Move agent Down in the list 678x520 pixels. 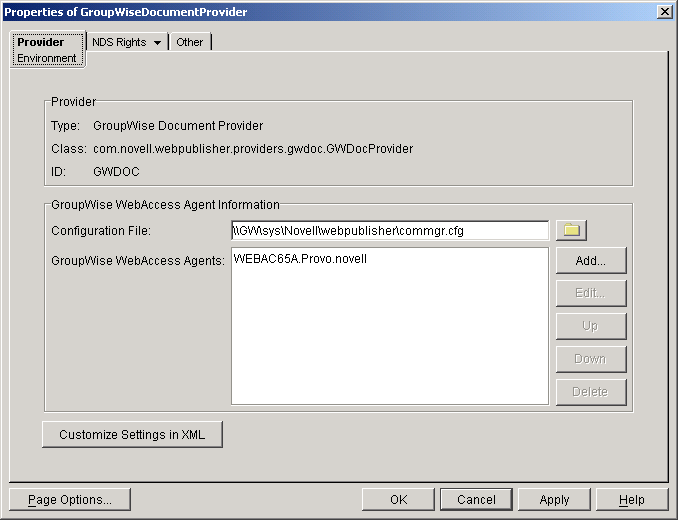tap(591, 359)
